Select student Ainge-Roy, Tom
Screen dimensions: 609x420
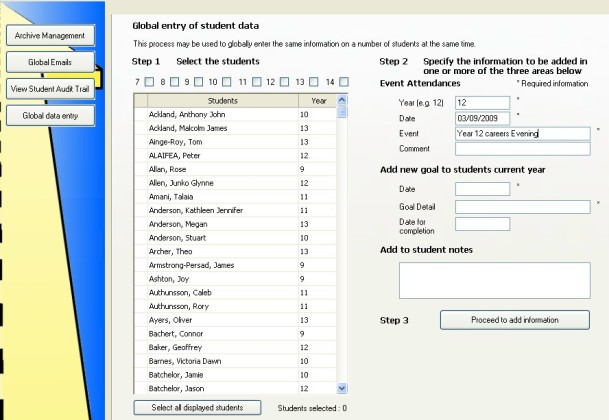coord(235,142)
